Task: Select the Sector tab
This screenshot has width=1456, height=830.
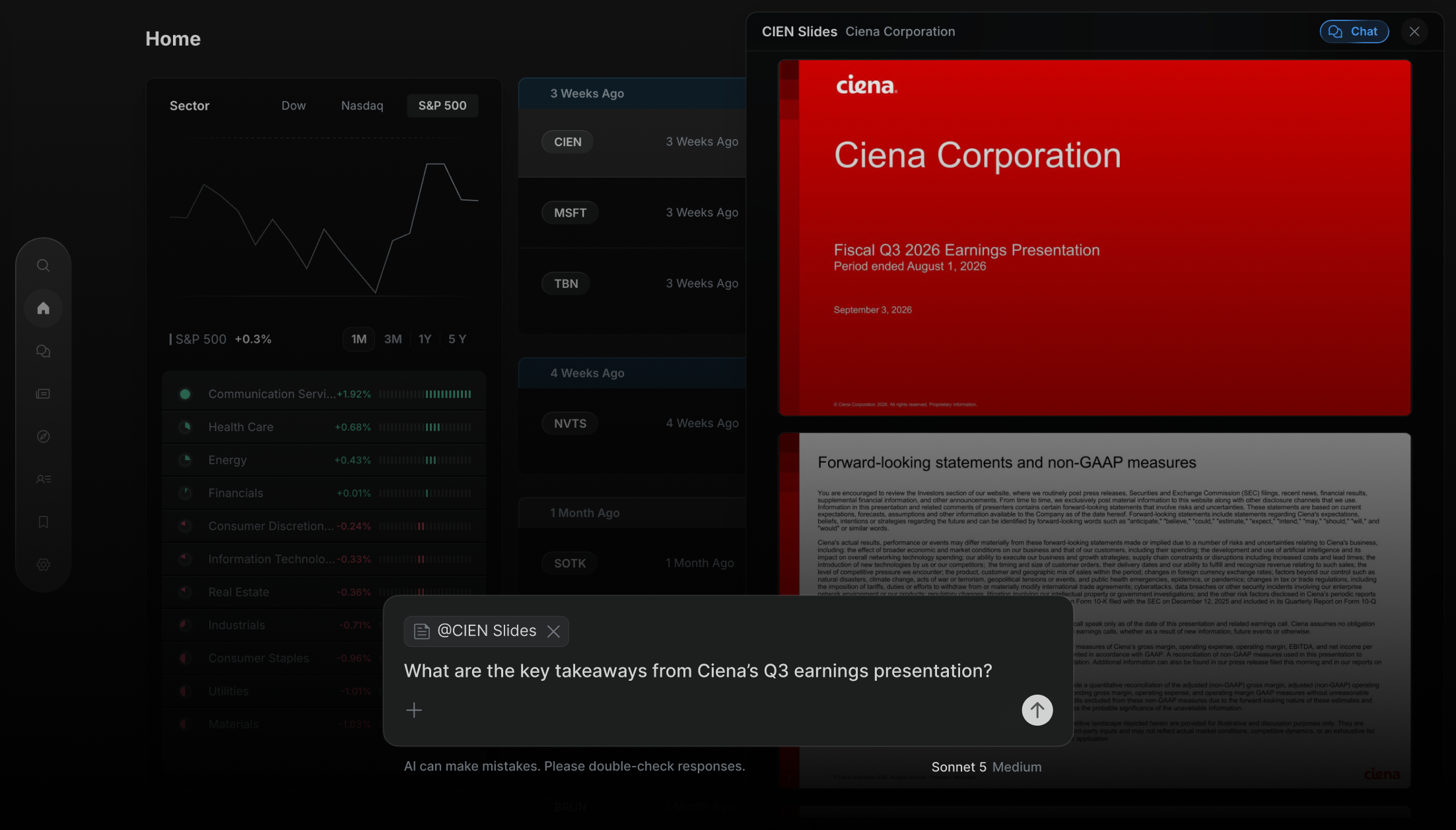Action: 189,106
